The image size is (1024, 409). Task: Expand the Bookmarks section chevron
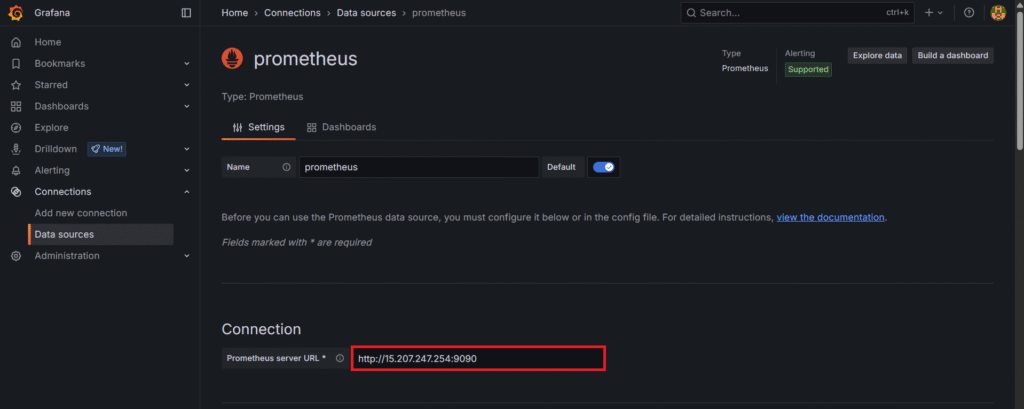pyautogui.click(x=187, y=64)
